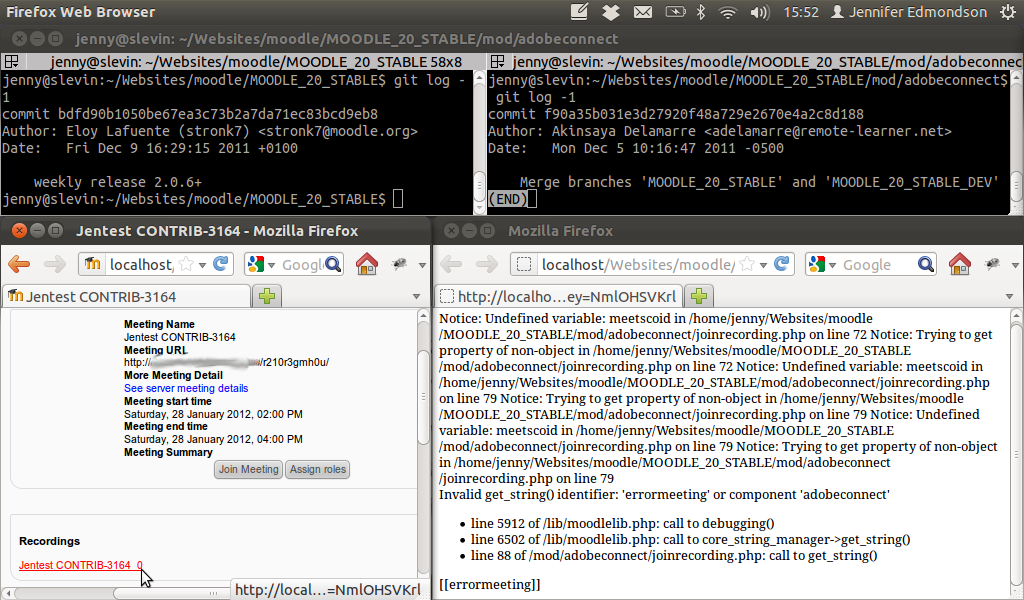Click scrollbar of right terminal pane
1024x600 pixels.
(1017, 185)
